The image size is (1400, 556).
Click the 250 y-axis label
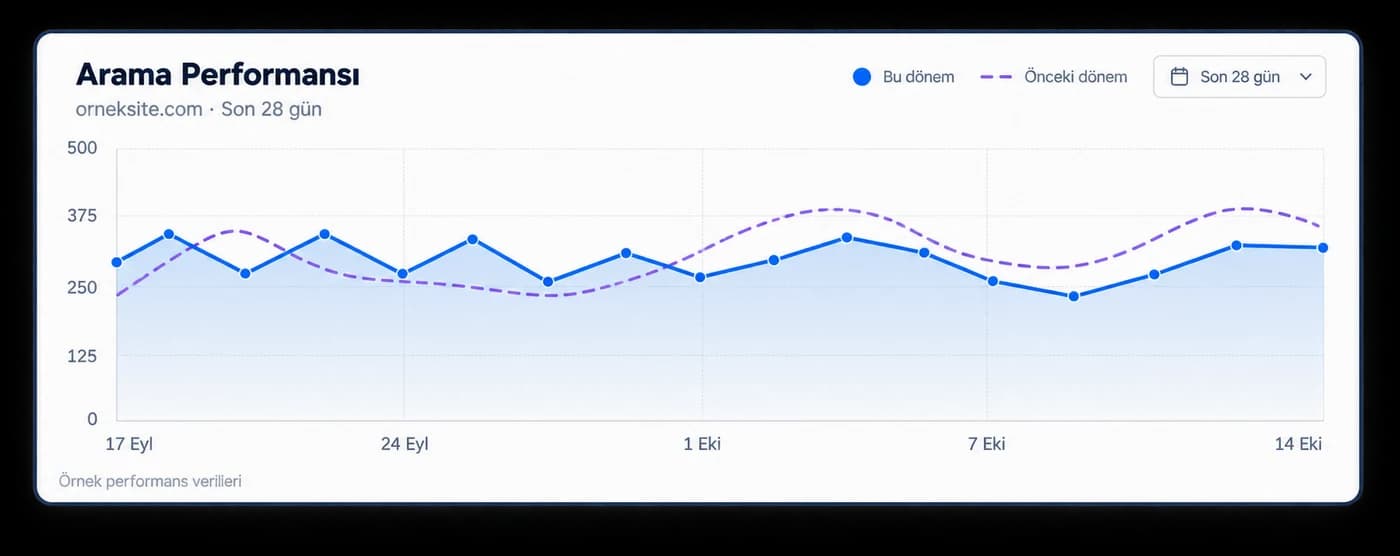[x=82, y=287]
